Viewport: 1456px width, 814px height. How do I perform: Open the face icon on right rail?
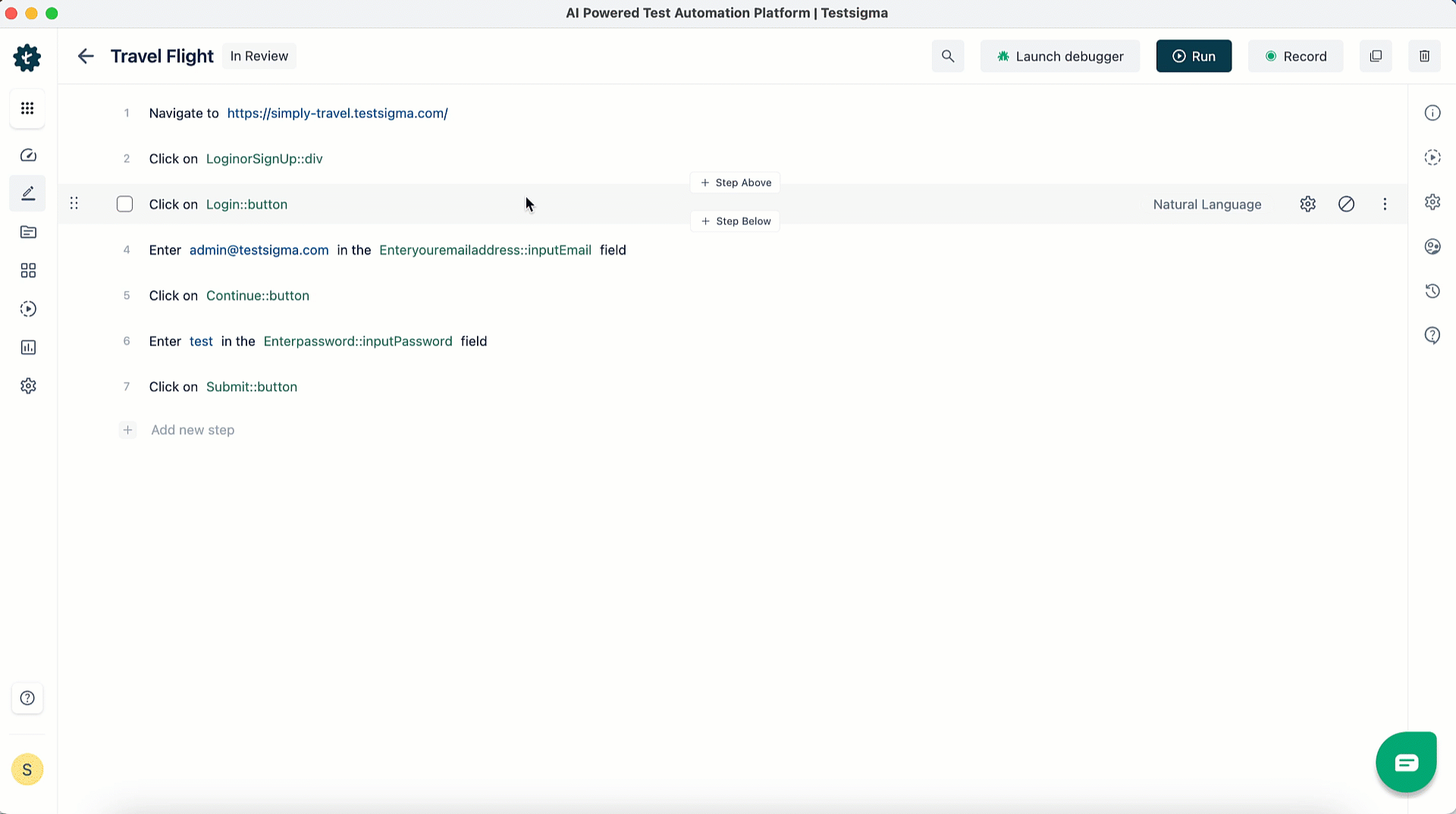point(1432,246)
